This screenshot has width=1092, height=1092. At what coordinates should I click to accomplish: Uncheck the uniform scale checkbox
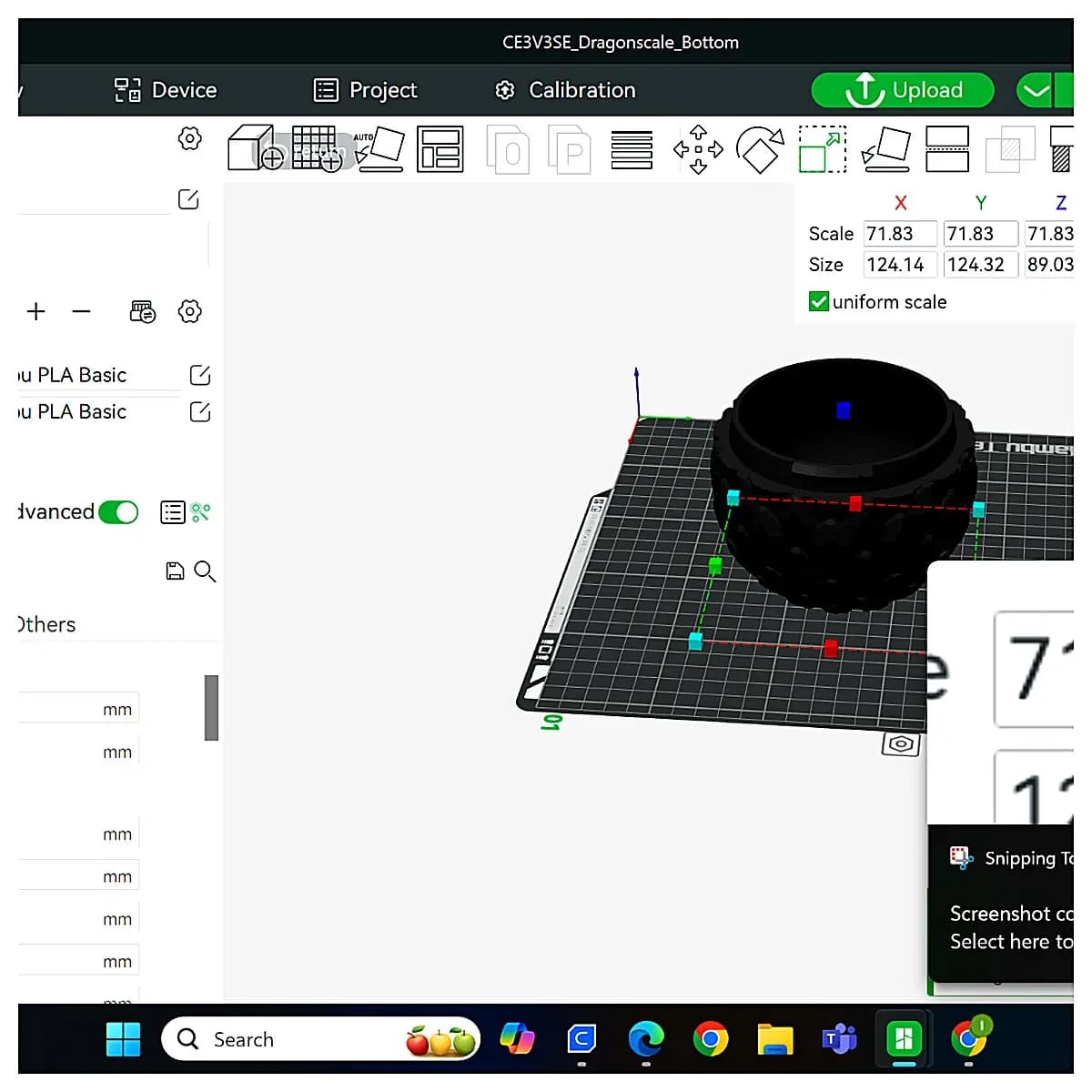819,301
